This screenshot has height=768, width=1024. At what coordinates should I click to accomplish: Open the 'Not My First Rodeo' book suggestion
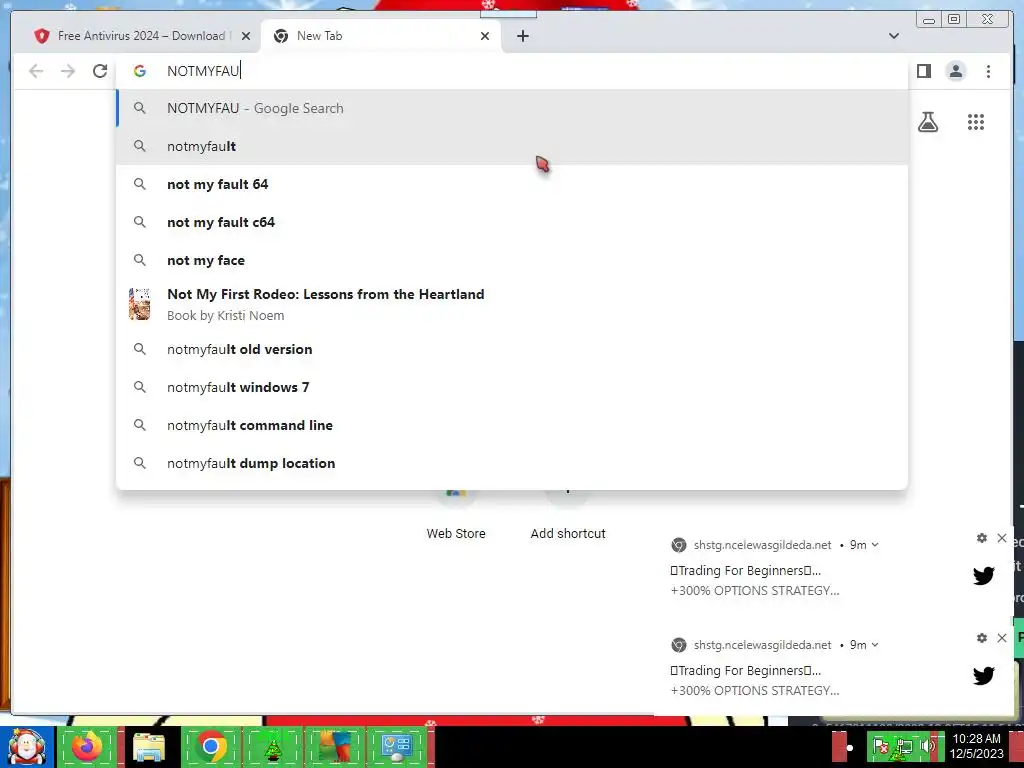coord(512,304)
